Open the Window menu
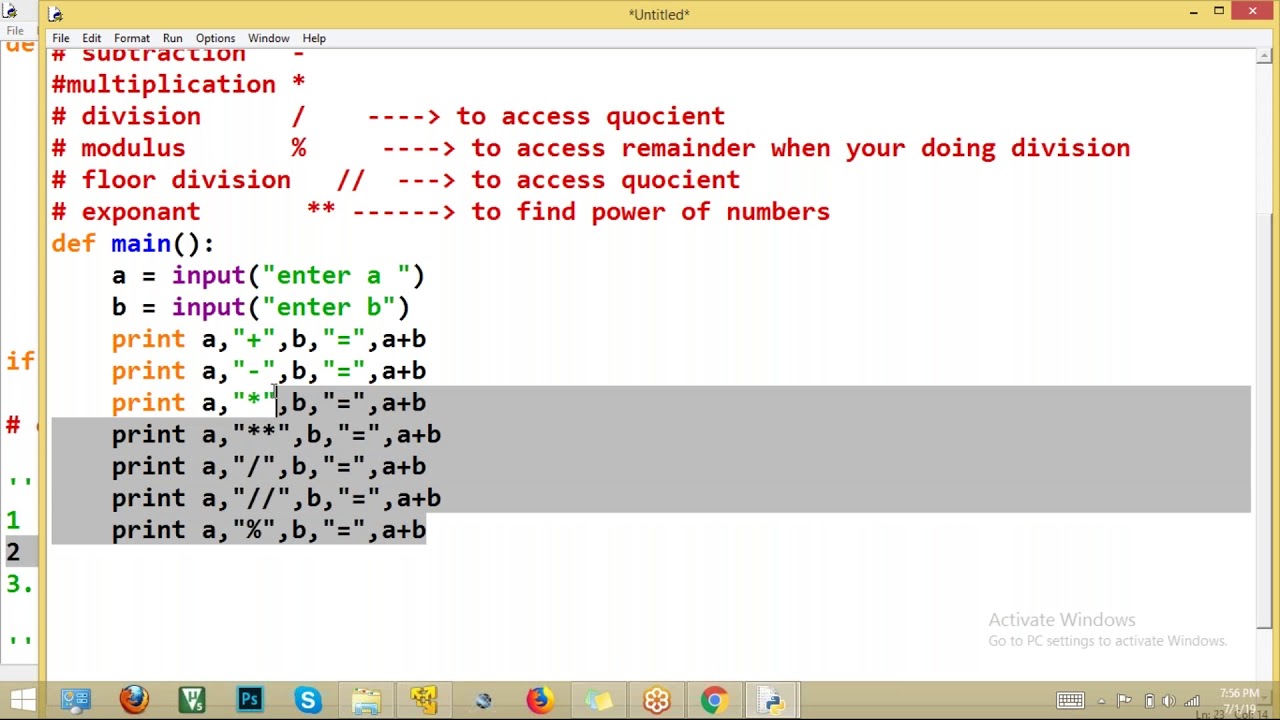The width and height of the screenshot is (1280, 720). (x=268, y=38)
